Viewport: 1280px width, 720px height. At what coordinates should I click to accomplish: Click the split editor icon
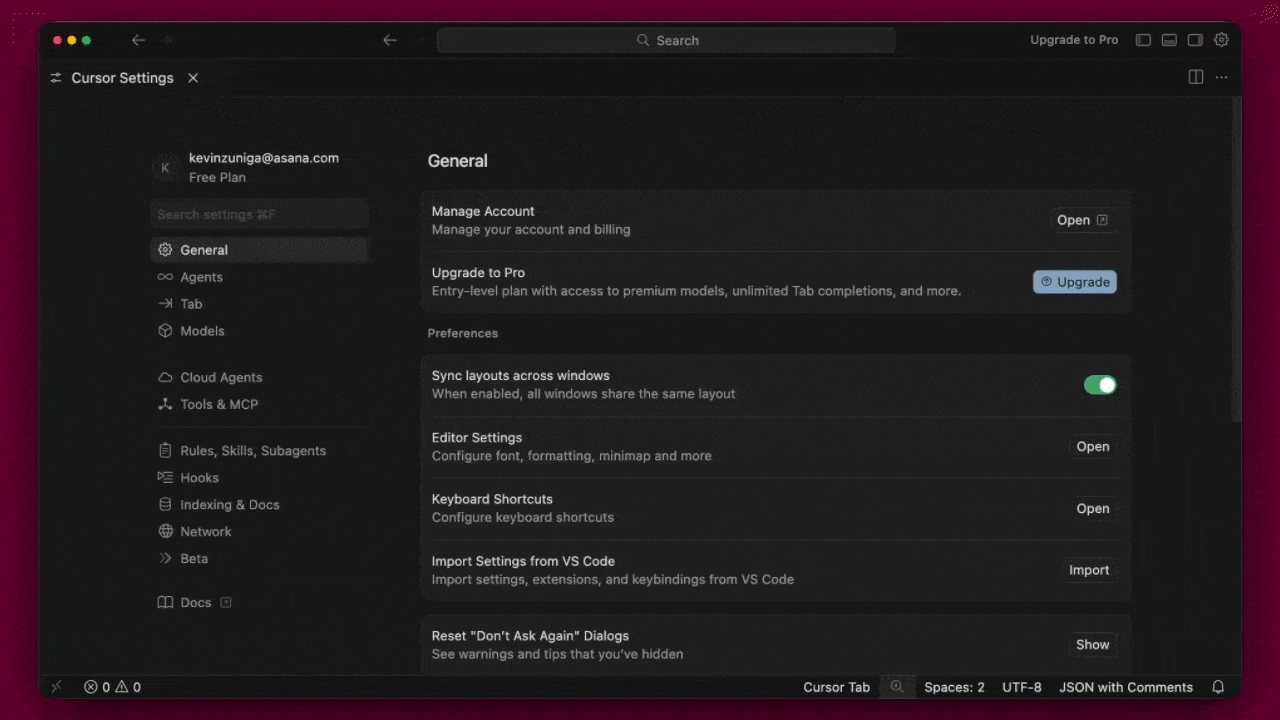click(1195, 77)
